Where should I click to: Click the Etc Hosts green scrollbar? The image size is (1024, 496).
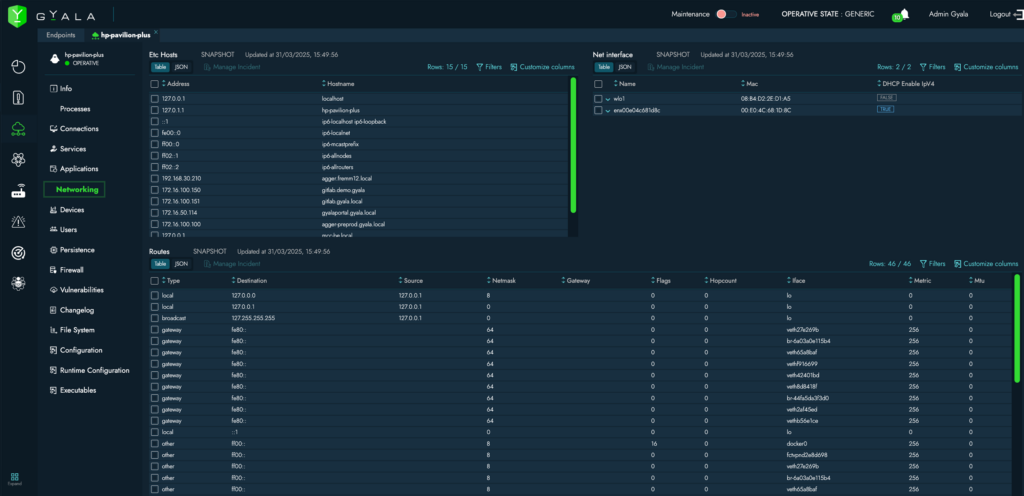[573, 145]
